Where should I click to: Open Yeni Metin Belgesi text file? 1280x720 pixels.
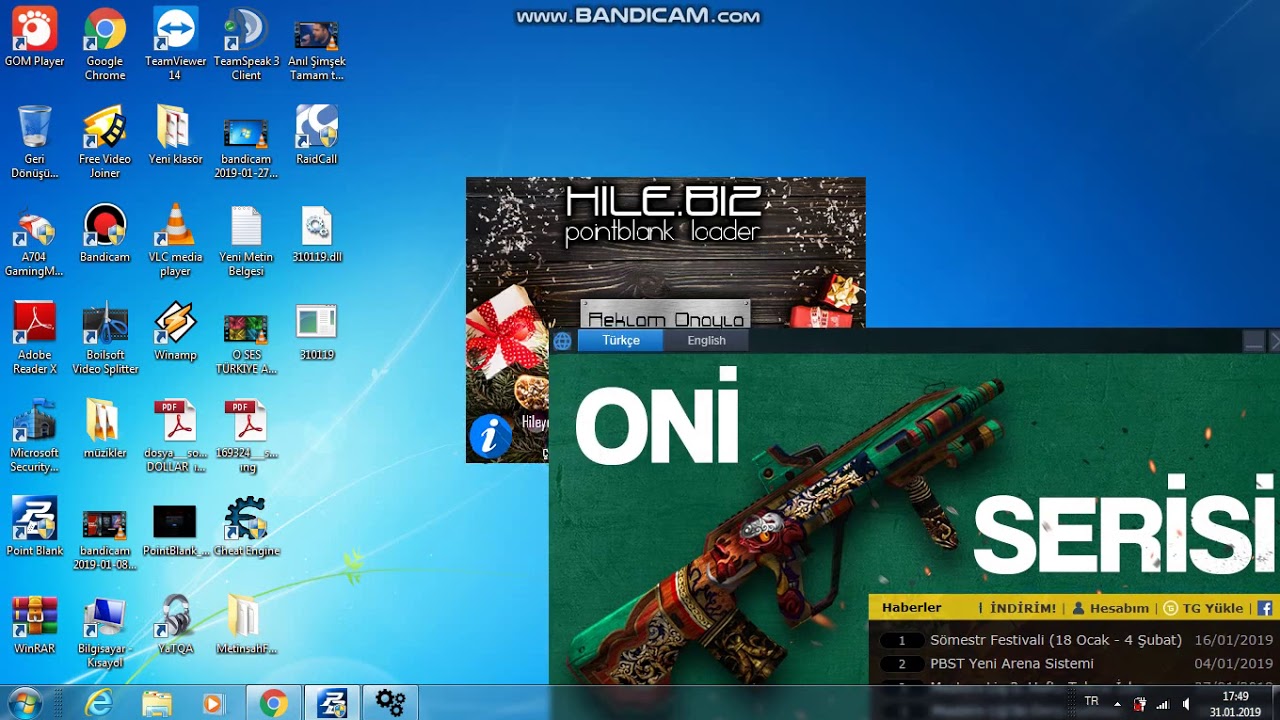(246, 240)
